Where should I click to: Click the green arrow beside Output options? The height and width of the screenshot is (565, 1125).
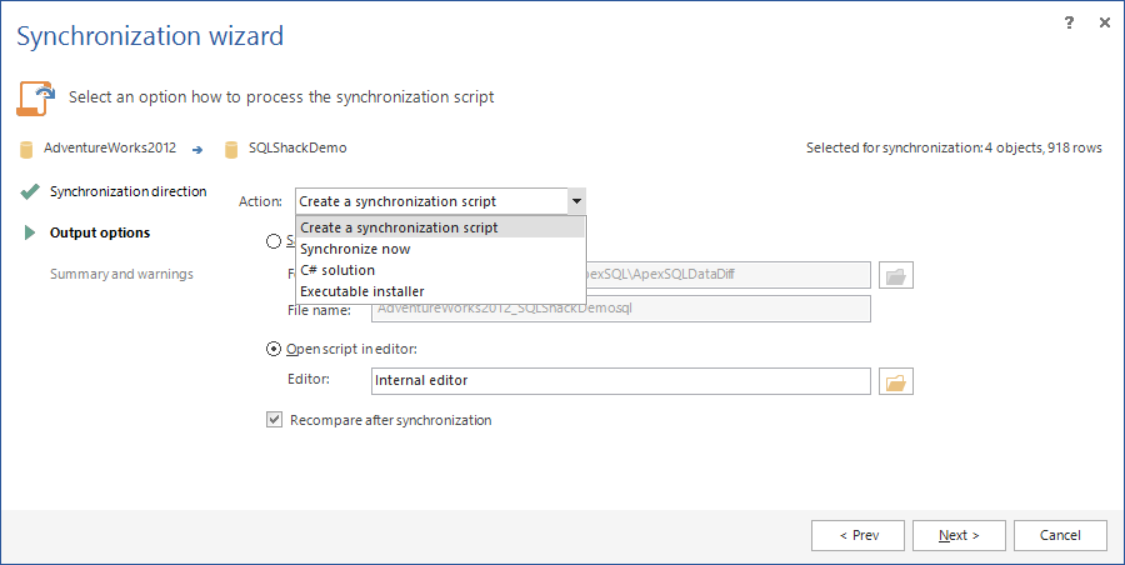(x=30, y=233)
